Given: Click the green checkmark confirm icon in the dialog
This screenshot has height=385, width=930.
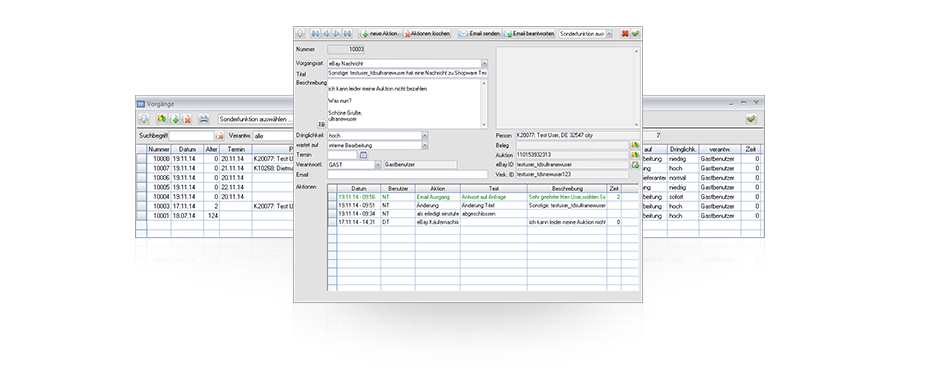Looking at the screenshot, I should 635,34.
